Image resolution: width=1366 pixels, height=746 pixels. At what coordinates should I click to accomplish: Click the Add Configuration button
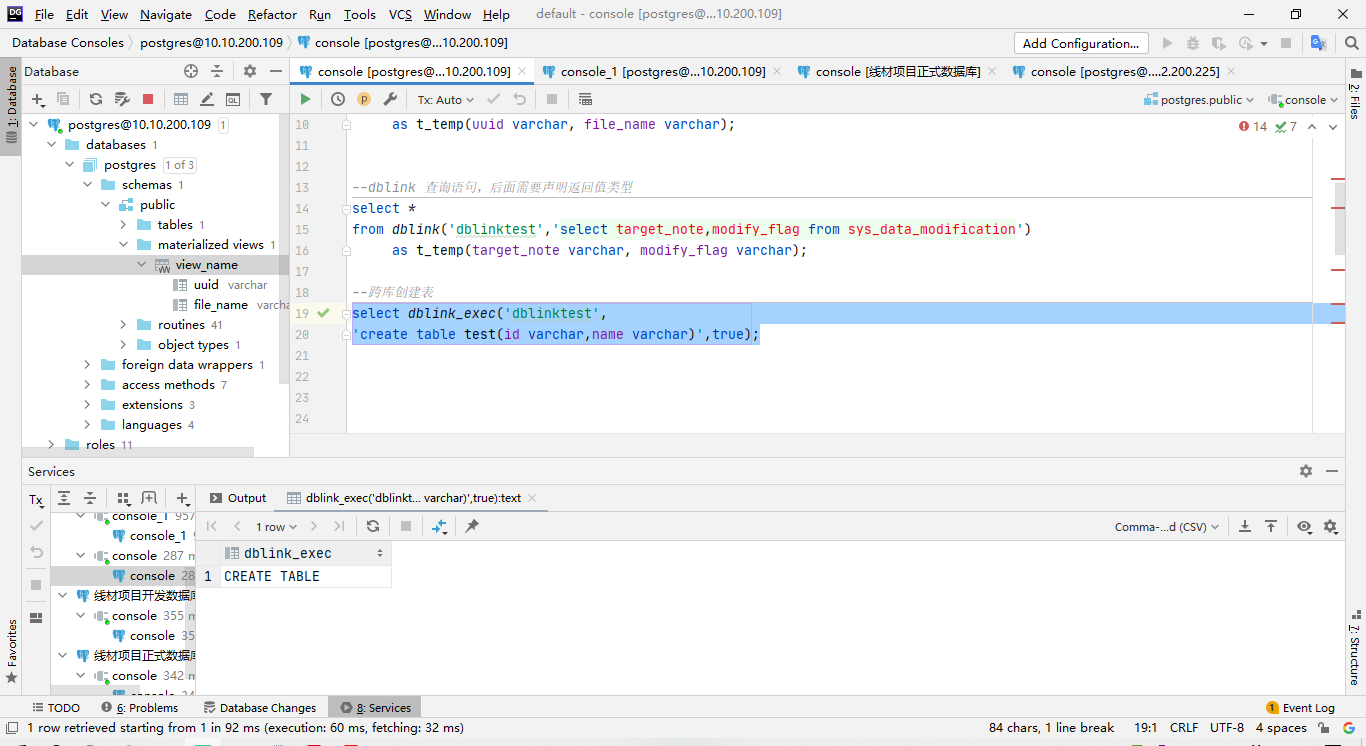[1080, 43]
